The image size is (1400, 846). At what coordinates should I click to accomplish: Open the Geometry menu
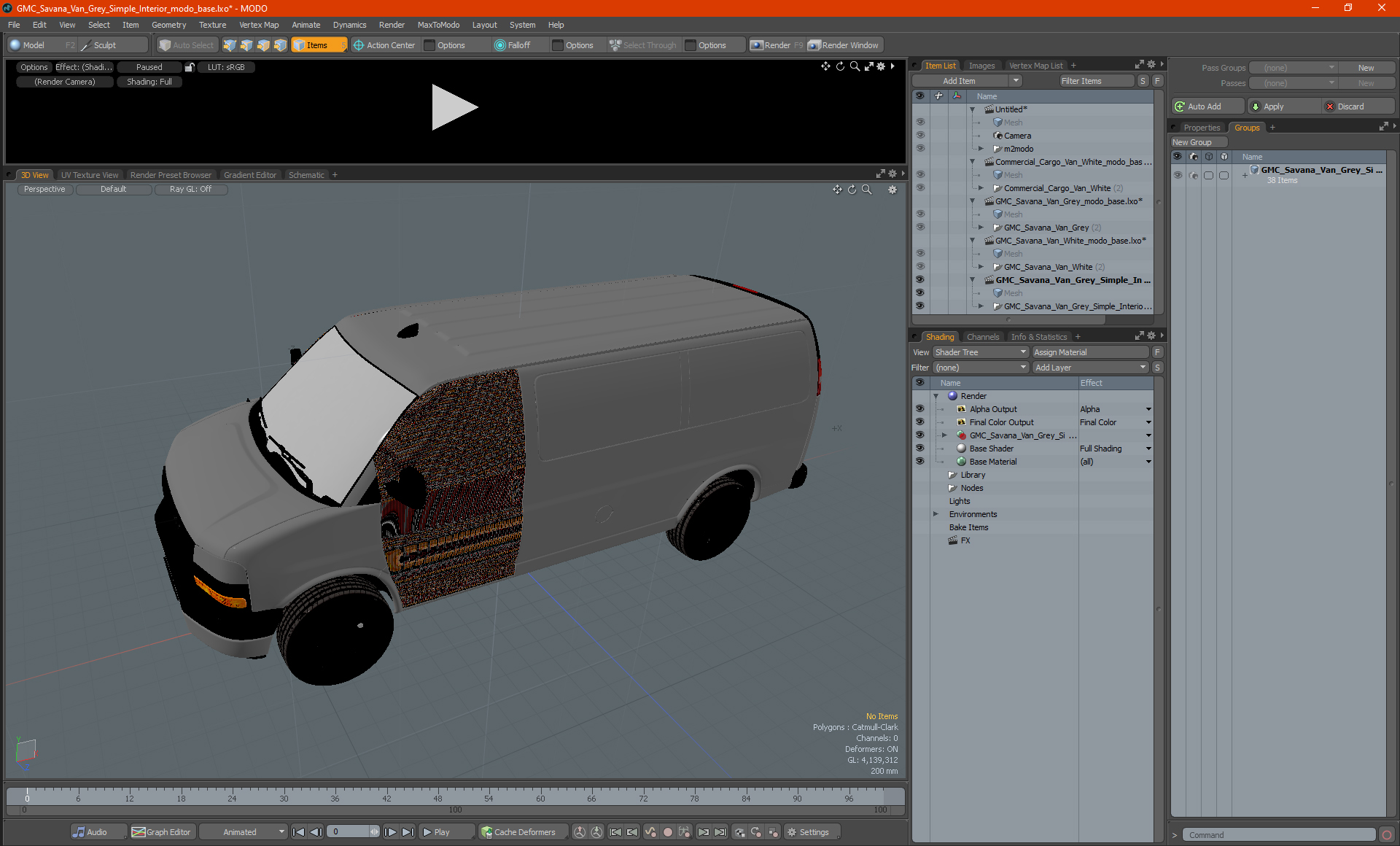(168, 25)
